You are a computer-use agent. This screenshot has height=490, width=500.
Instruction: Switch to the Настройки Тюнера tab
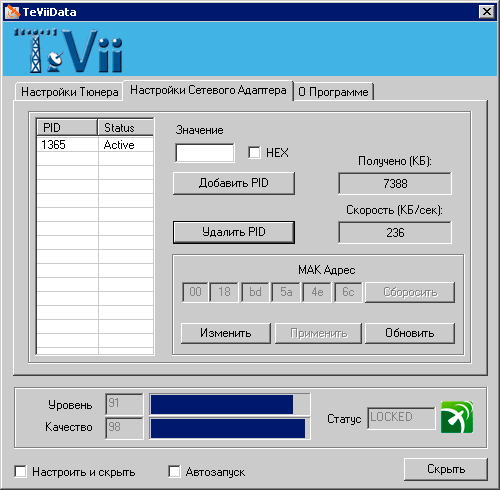click(x=69, y=92)
